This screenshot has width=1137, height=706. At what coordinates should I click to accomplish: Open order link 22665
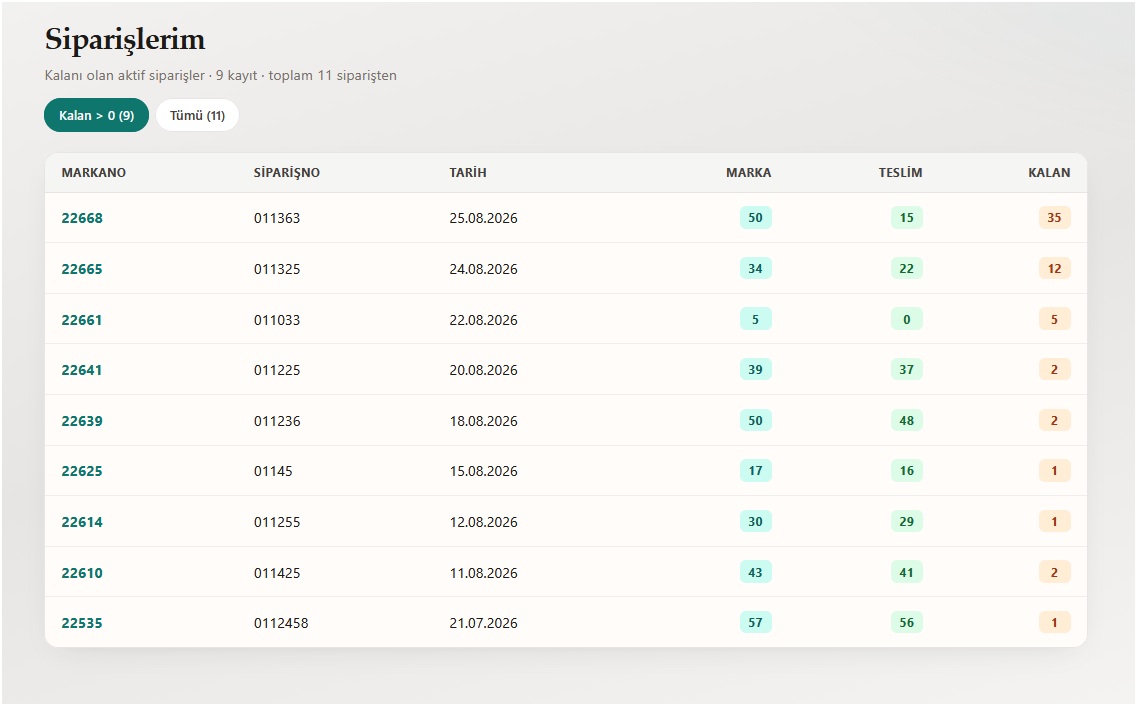[82, 269]
